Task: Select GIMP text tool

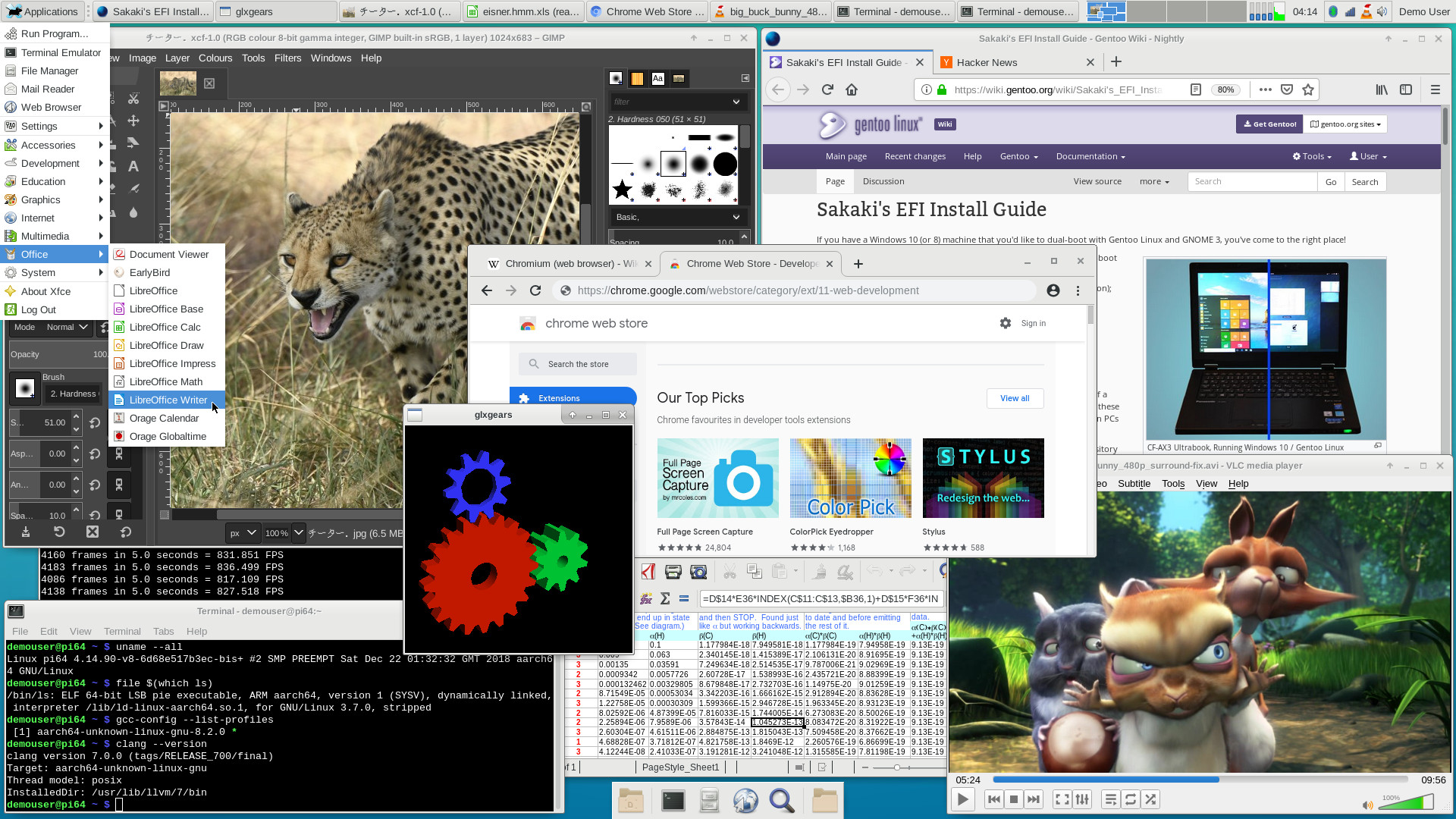Action: (133, 166)
